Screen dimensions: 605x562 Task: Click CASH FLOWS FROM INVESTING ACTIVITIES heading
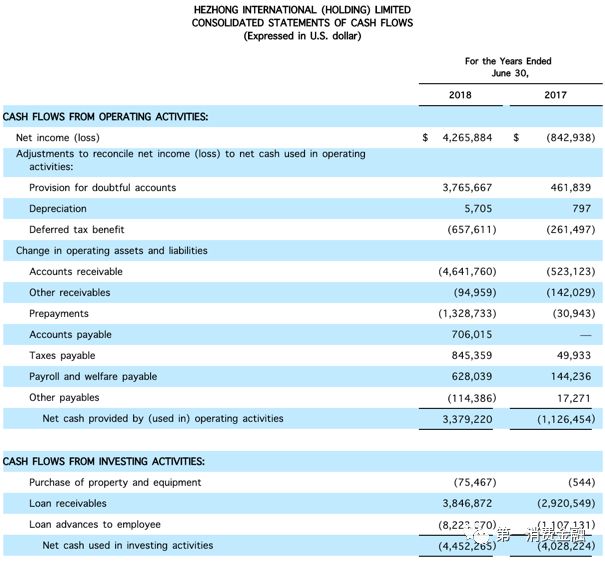pyautogui.click(x=104, y=461)
